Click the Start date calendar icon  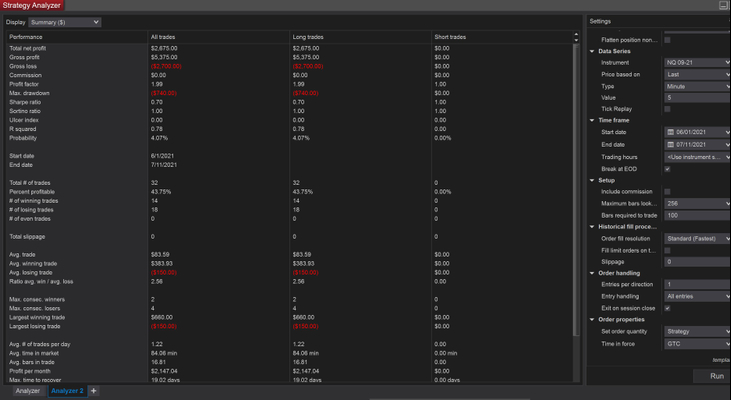click(671, 132)
